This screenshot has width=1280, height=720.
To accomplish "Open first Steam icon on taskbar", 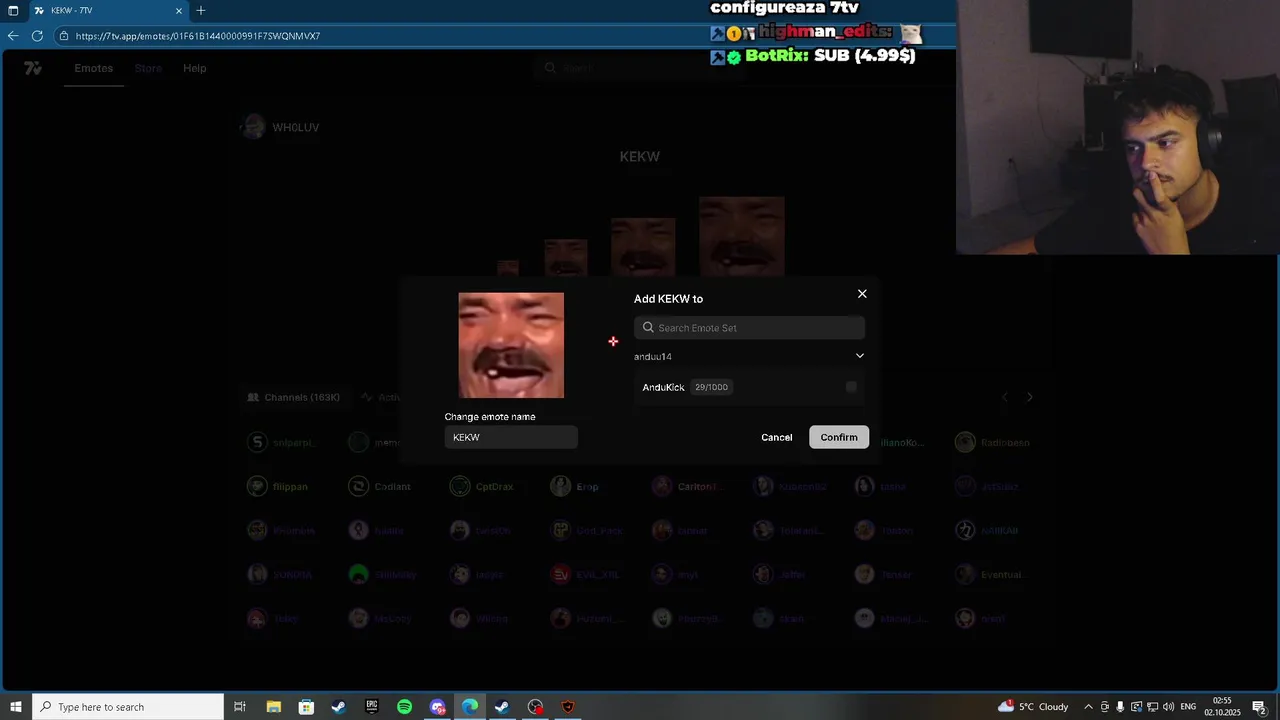I will (x=339, y=707).
